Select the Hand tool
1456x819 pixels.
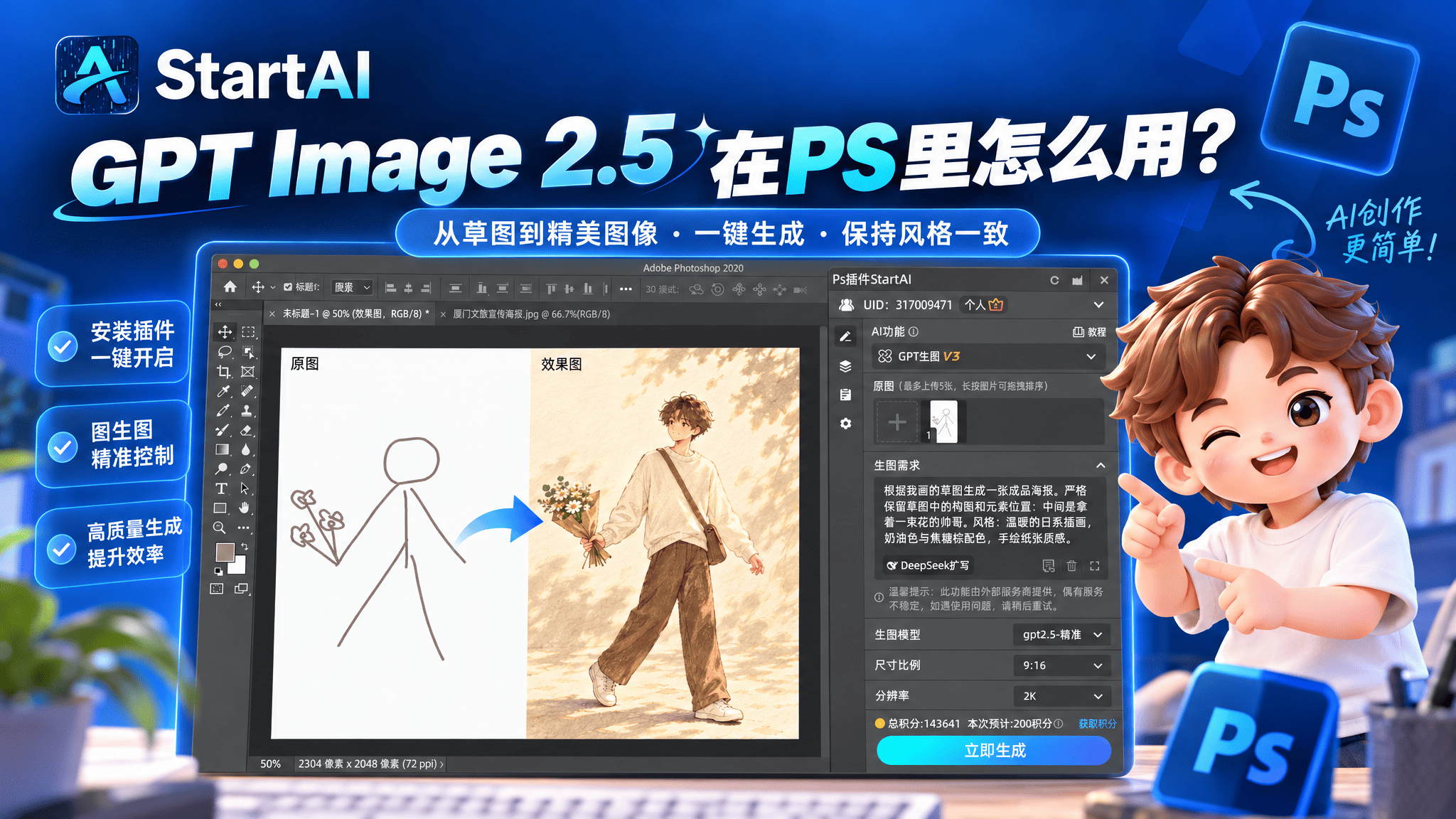(x=245, y=508)
